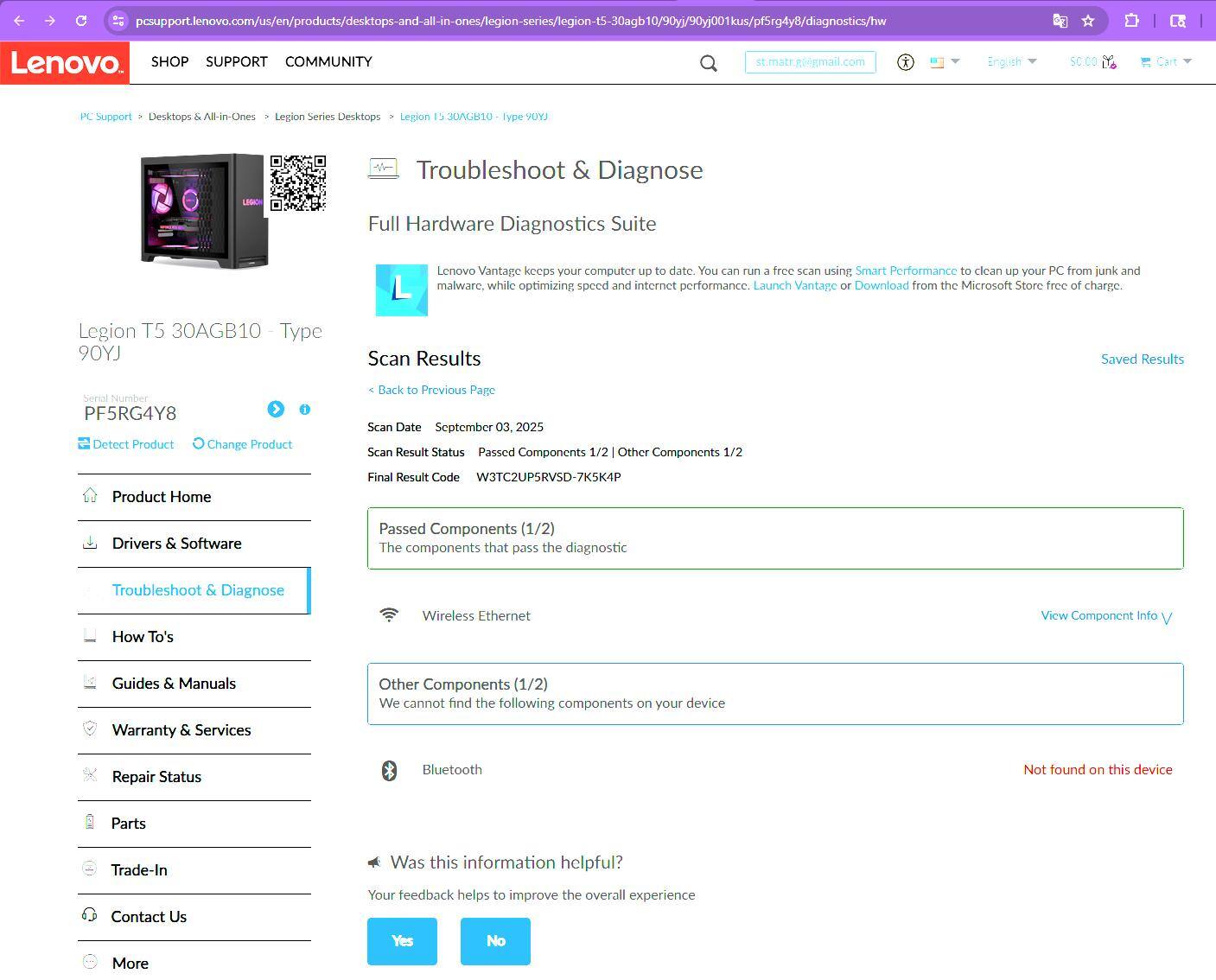Expand View Component Info for Wireless Ethernet

pyautogui.click(x=1105, y=616)
